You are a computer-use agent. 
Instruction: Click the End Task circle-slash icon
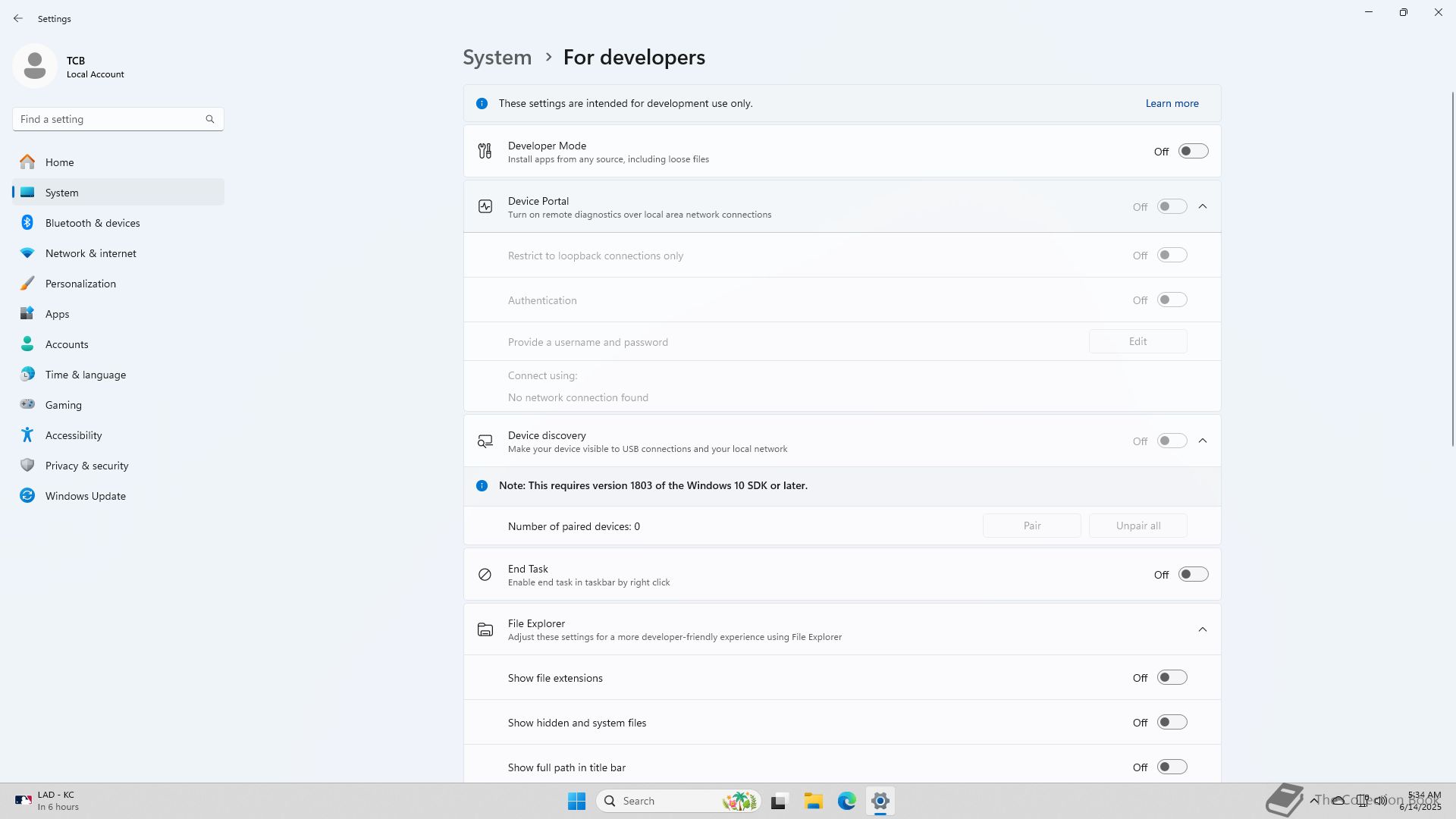[485, 575]
